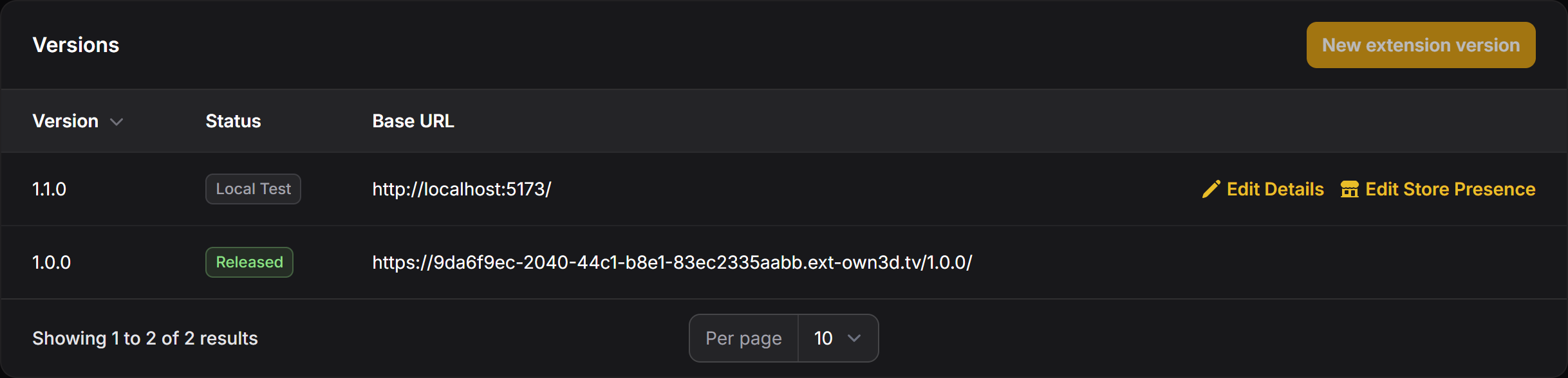
Task: Click the sort chevron next to Version
Action: [x=117, y=122]
